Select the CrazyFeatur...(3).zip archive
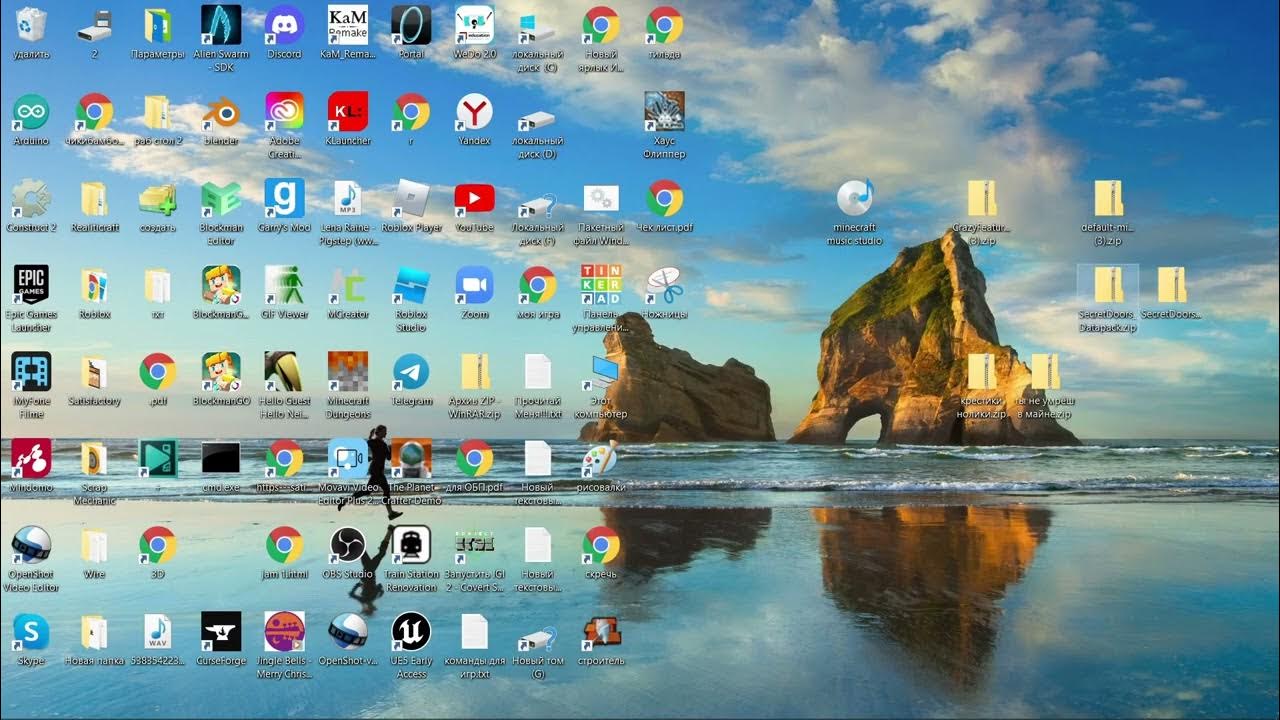 (982, 198)
